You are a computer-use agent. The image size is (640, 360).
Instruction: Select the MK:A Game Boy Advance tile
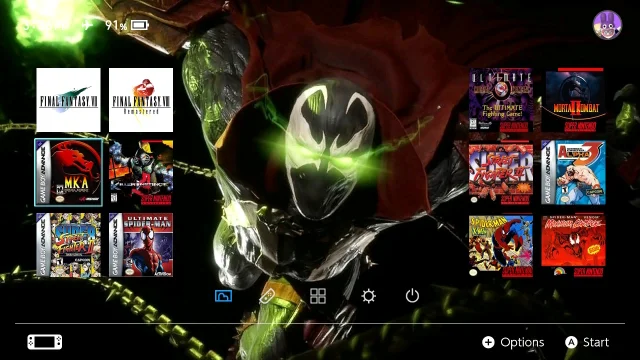click(68, 172)
